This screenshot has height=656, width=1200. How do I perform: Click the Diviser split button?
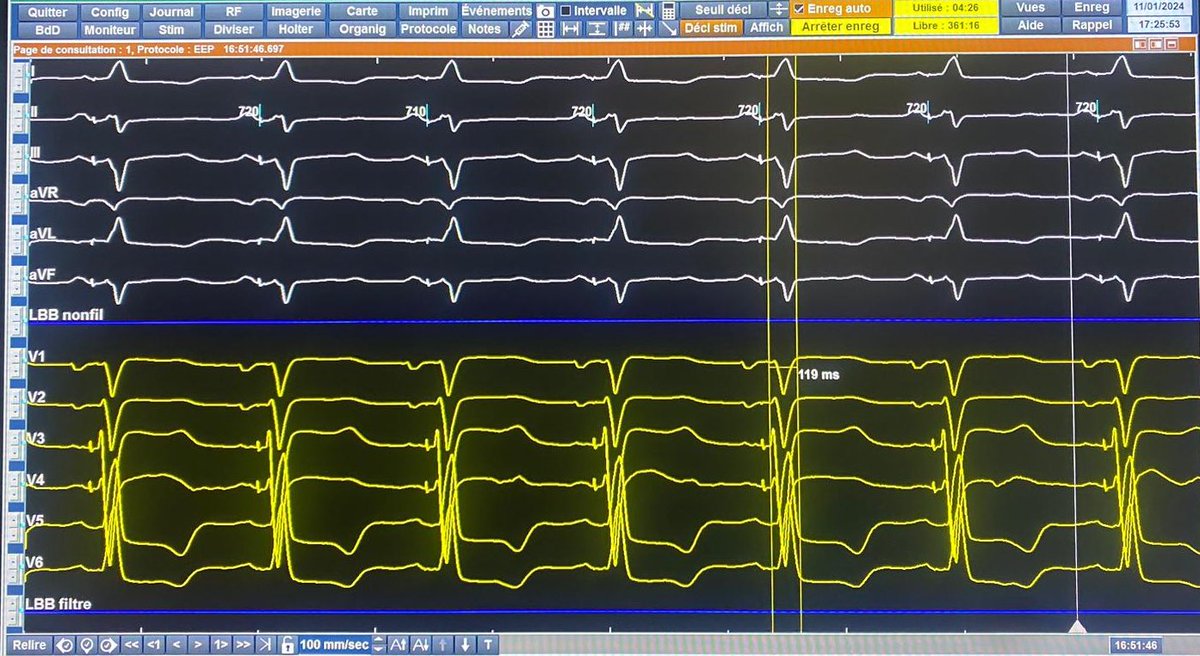tap(233, 29)
